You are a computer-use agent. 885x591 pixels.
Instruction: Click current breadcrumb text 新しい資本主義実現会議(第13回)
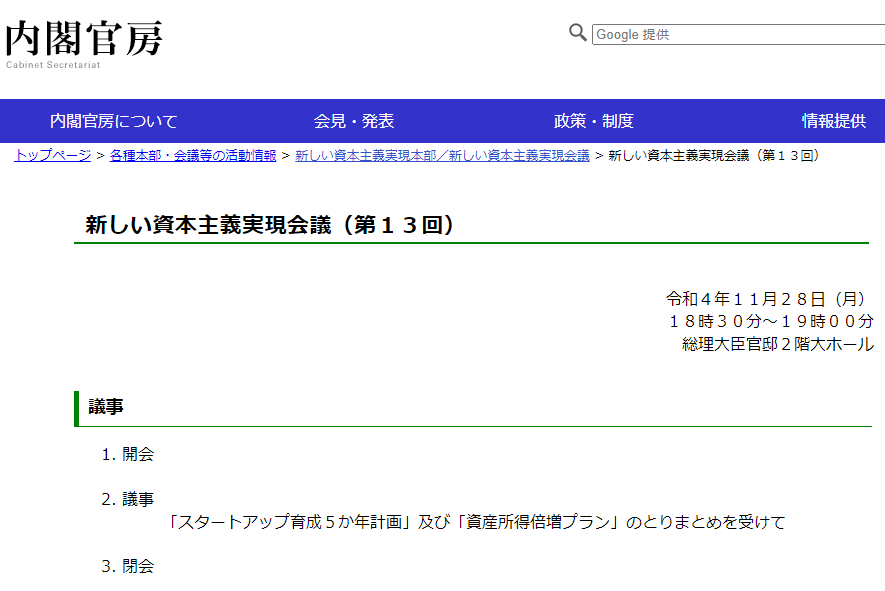coord(714,155)
